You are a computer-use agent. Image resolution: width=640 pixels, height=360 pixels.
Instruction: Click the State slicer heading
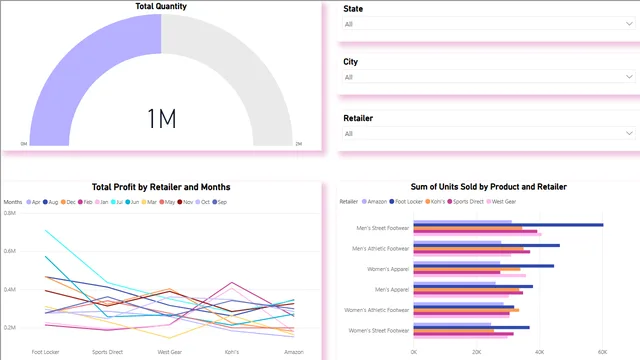(353, 9)
